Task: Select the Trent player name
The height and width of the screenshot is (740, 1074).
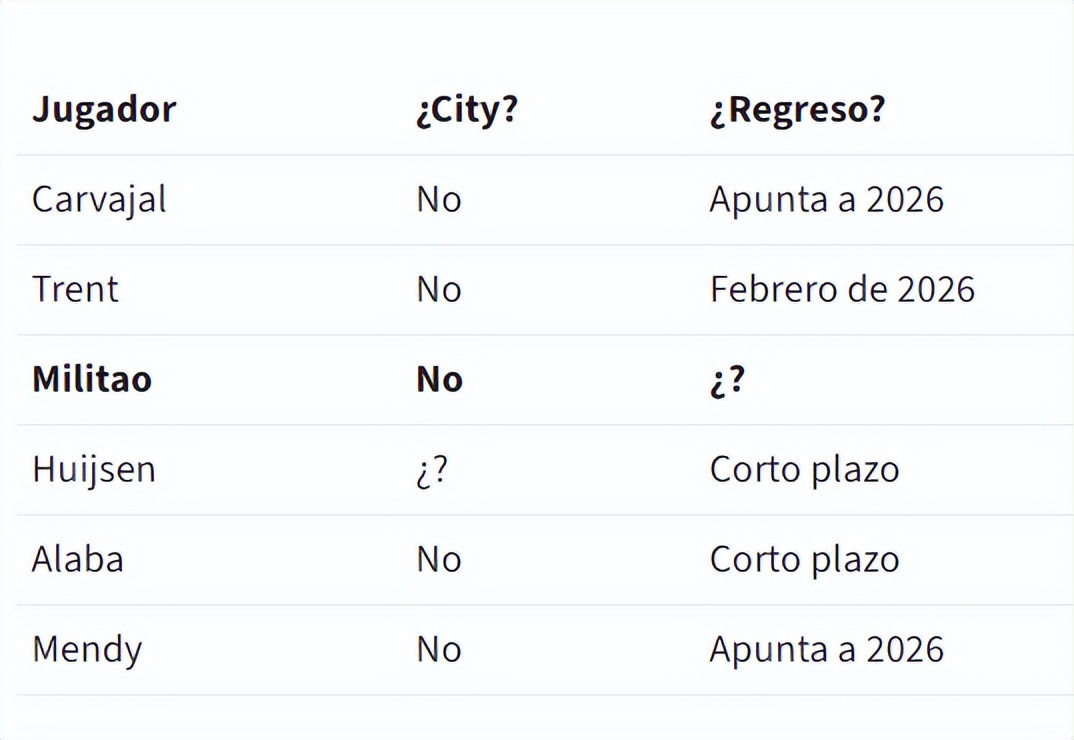Action: click(x=75, y=289)
